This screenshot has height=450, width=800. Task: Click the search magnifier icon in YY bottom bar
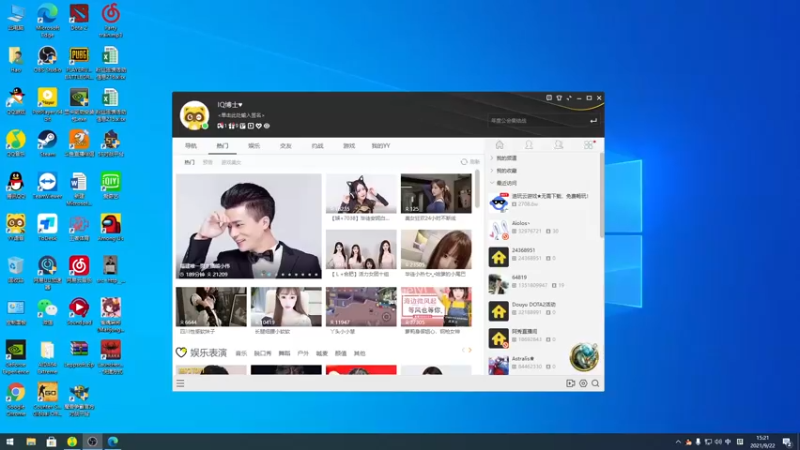point(595,383)
